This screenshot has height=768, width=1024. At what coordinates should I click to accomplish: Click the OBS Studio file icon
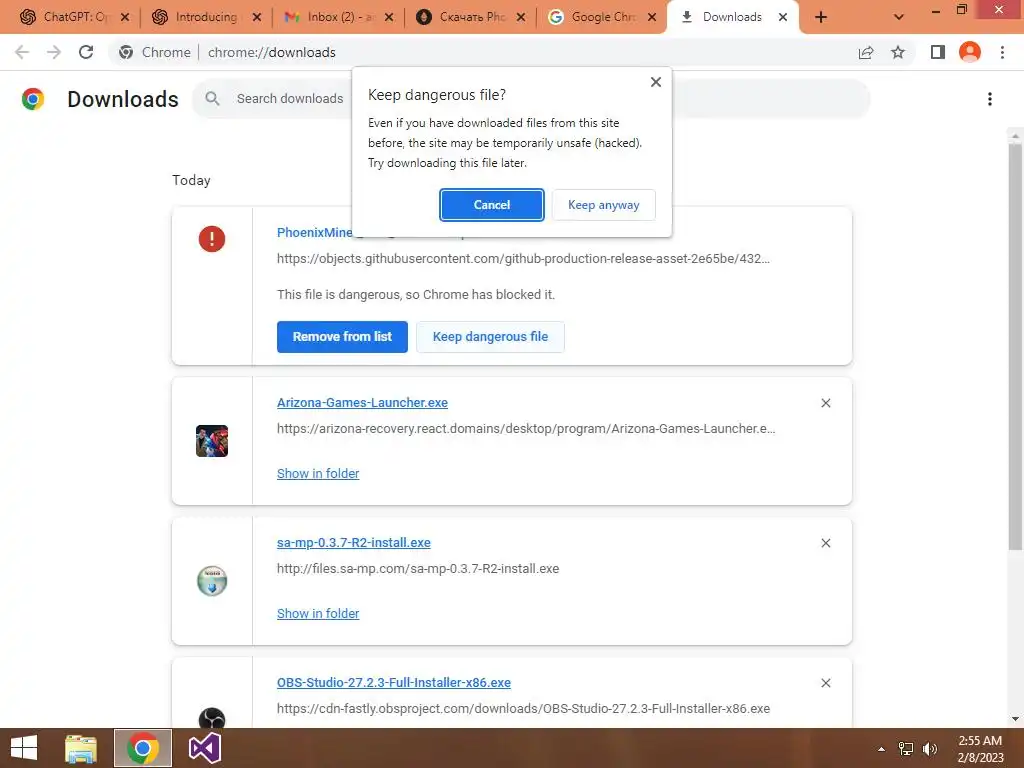coord(212,718)
